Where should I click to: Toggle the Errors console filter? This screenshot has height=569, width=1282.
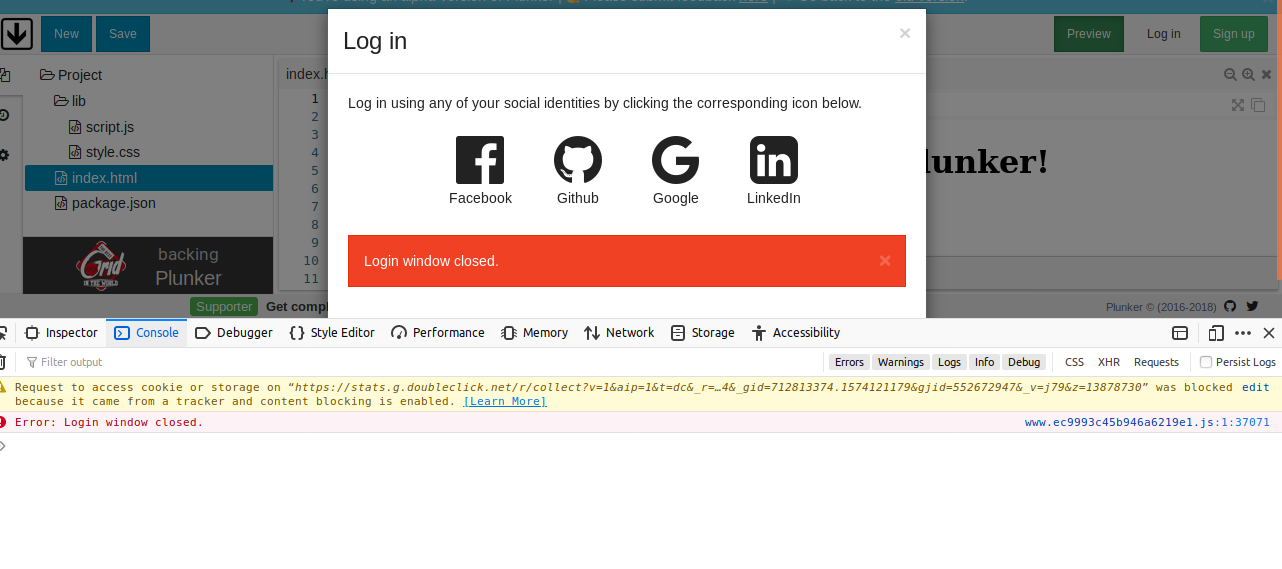(x=849, y=362)
